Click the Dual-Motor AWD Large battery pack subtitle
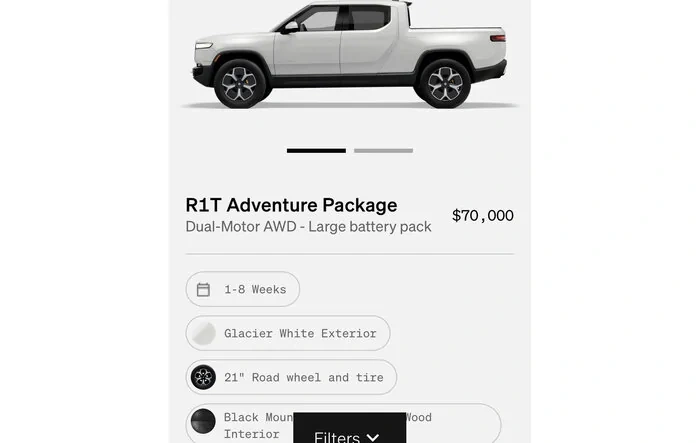 [308, 227]
